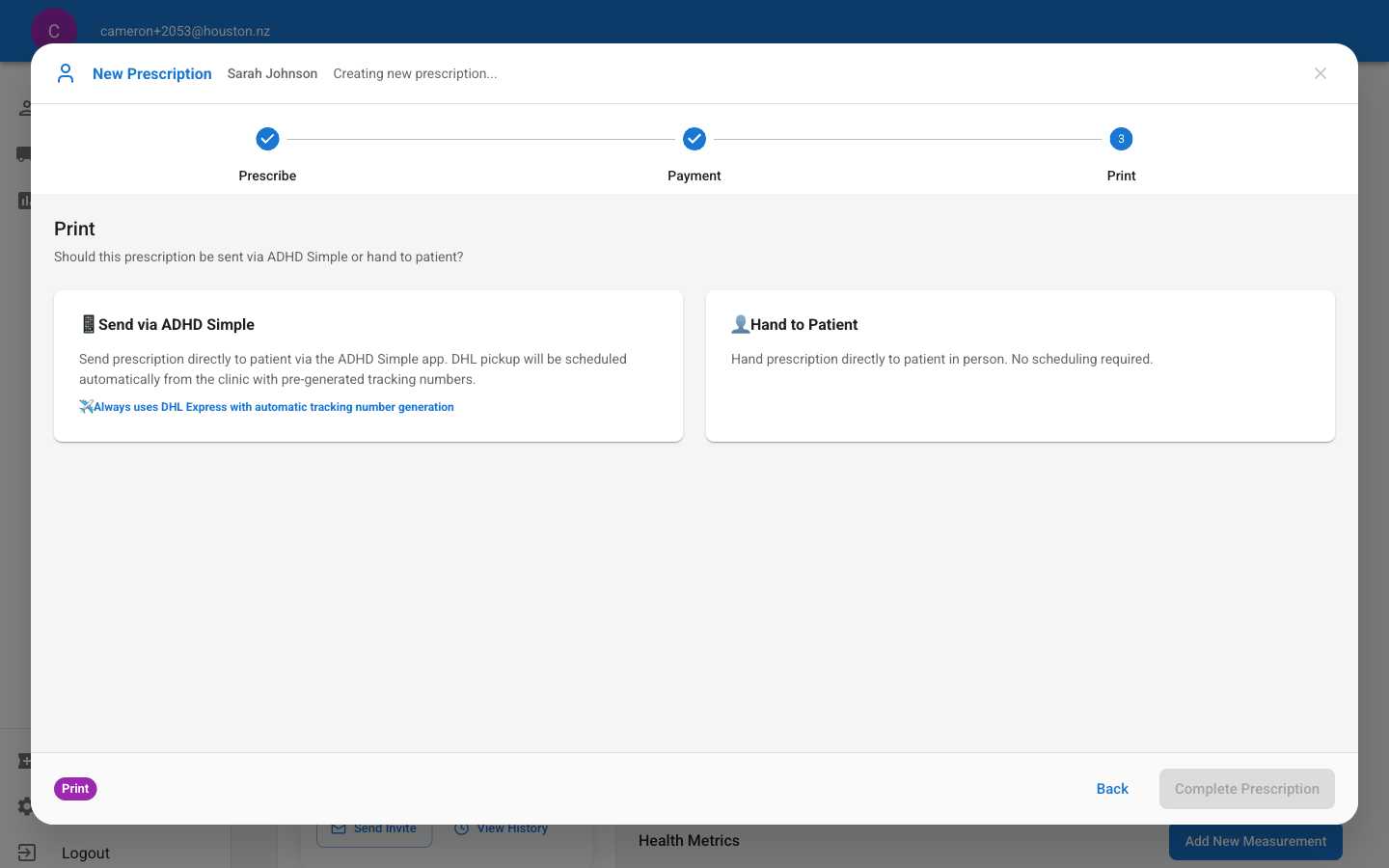Click the Logout icon in sidebar
This screenshot has width=1389, height=868.
tap(26, 853)
